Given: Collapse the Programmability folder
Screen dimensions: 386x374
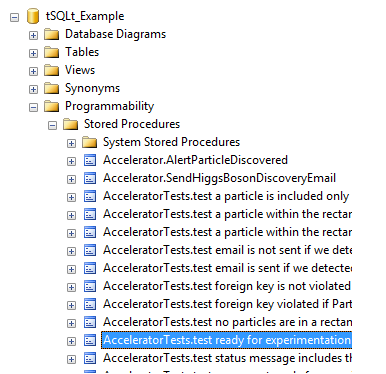Looking at the screenshot, I should pyautogui.click(x=33, y=107).
